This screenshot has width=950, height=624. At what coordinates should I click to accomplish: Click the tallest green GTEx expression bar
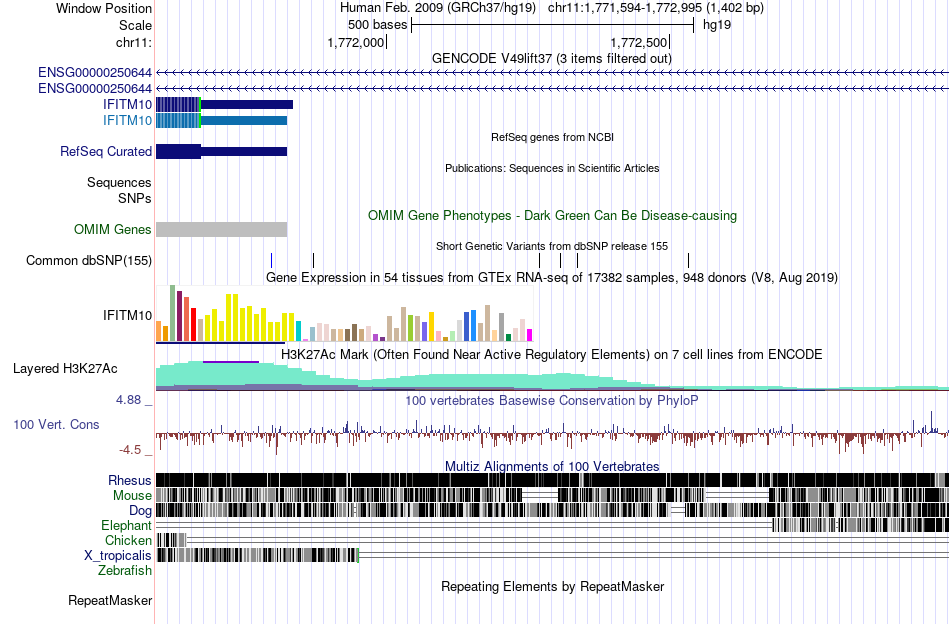[173, 313]
